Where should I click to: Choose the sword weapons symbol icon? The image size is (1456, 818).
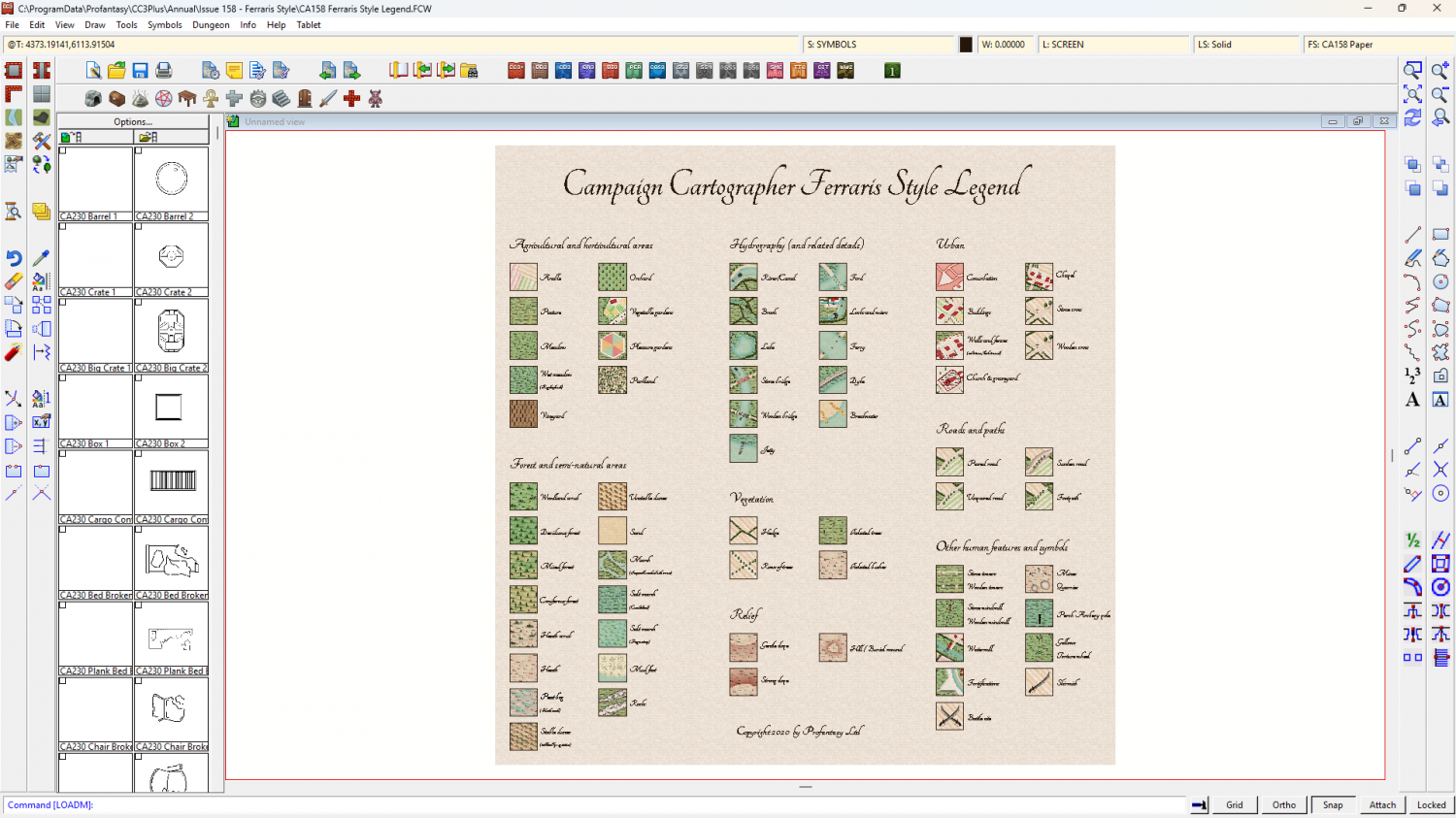(x=328, y=99)
